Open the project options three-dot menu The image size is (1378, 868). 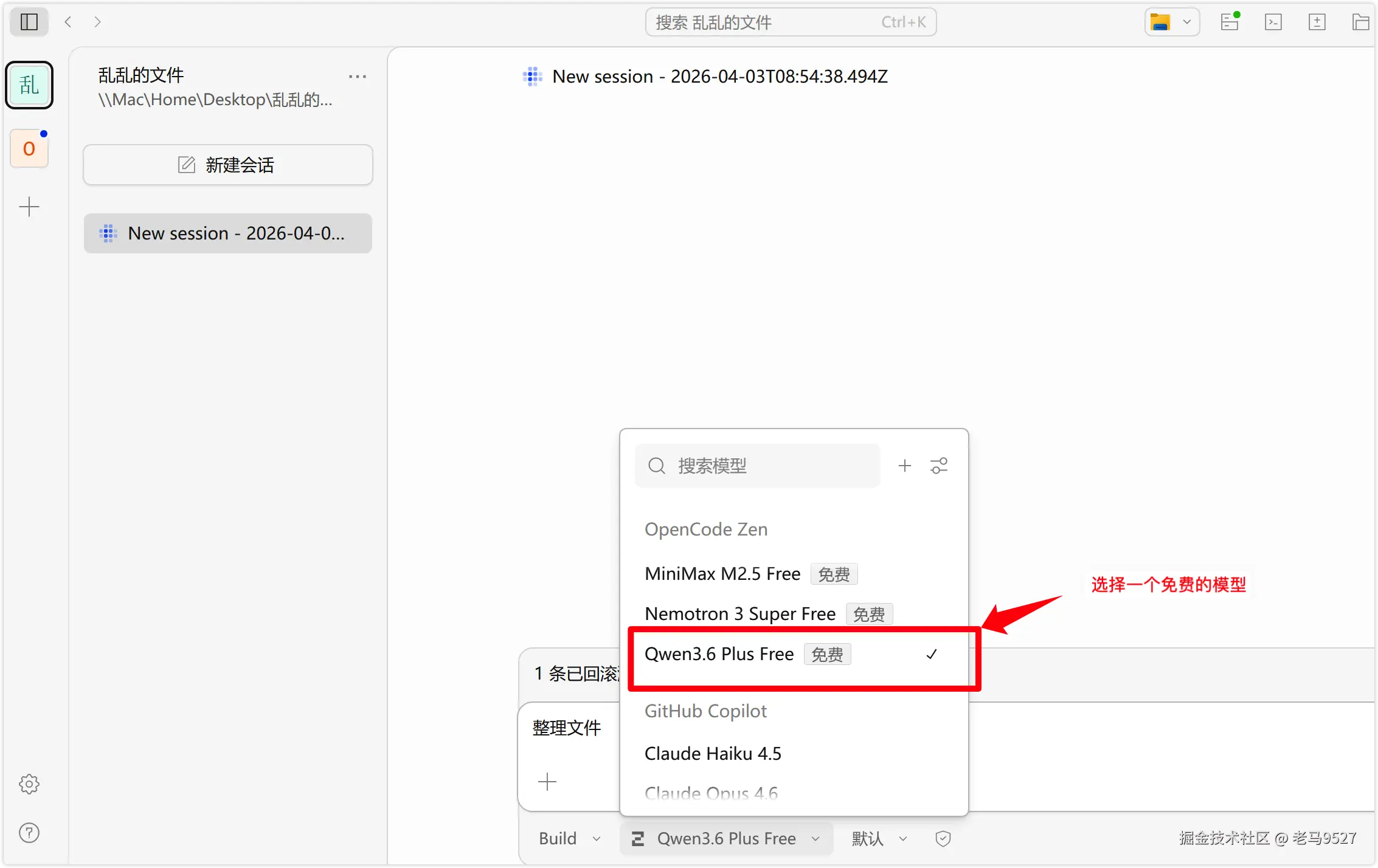[357, 77]
